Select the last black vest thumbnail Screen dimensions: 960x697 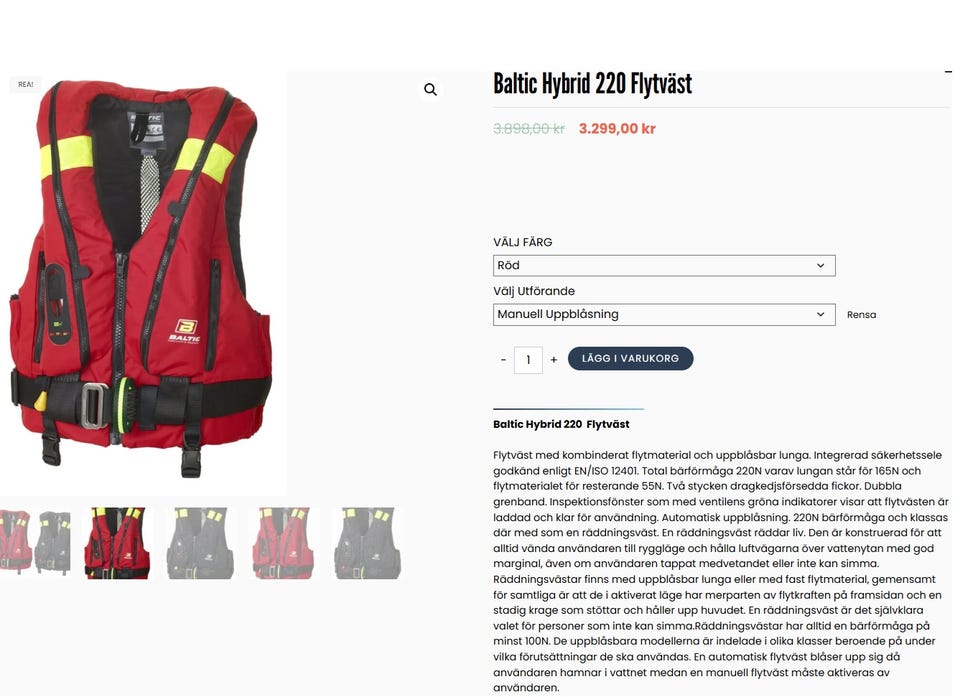click(x=367, y=543)
